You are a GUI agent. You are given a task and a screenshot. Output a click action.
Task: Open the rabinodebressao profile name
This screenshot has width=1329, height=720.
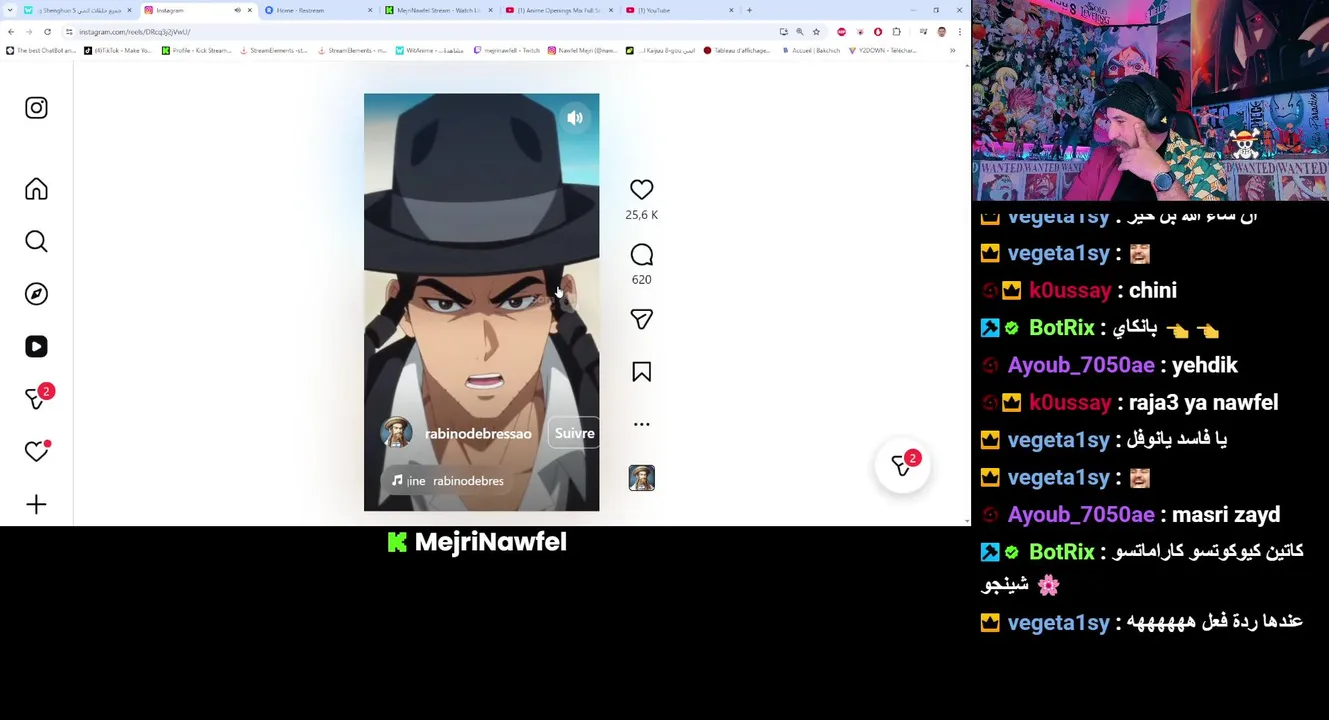[478, 434]
